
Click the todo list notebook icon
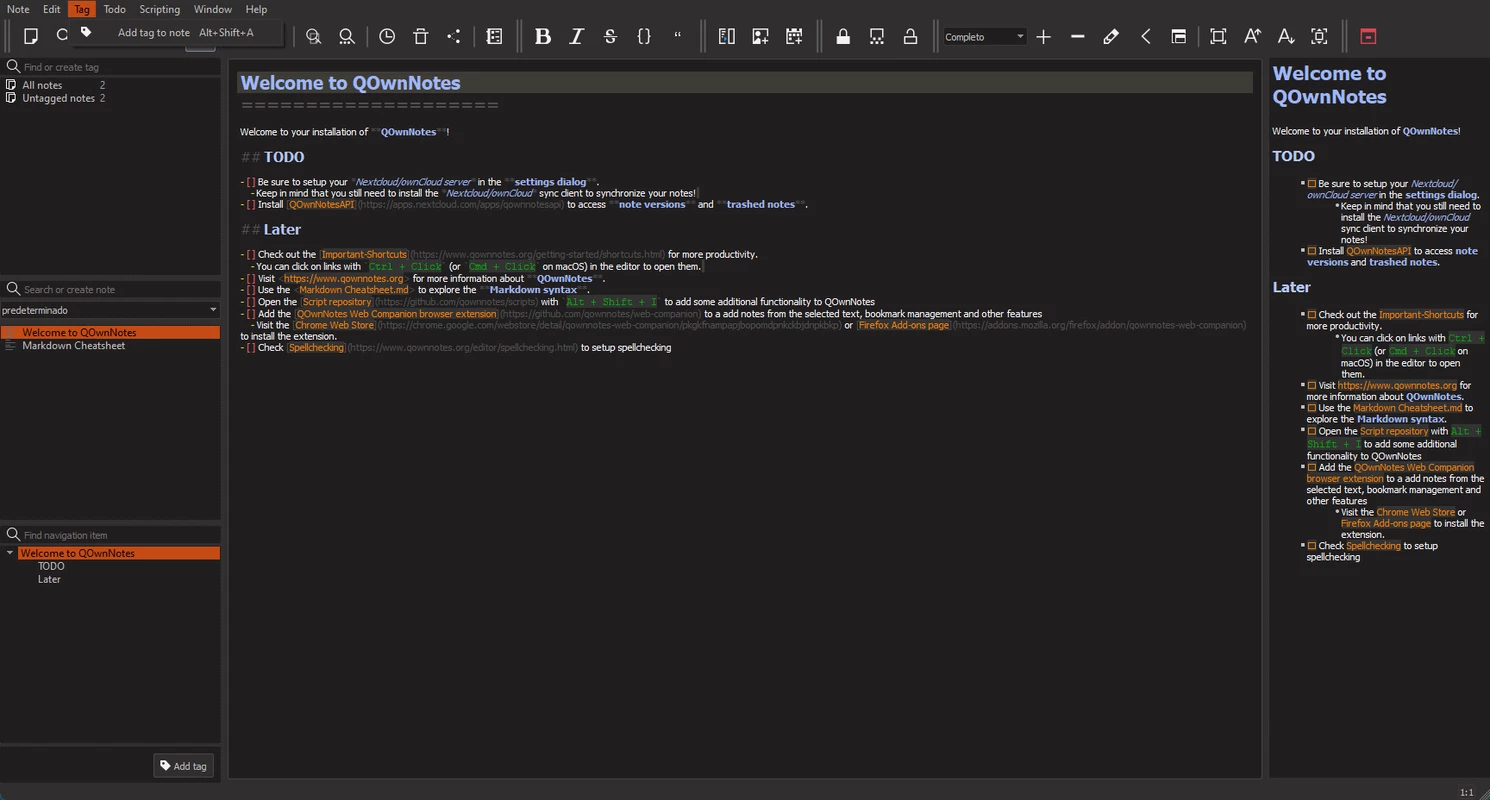[494, 36]
